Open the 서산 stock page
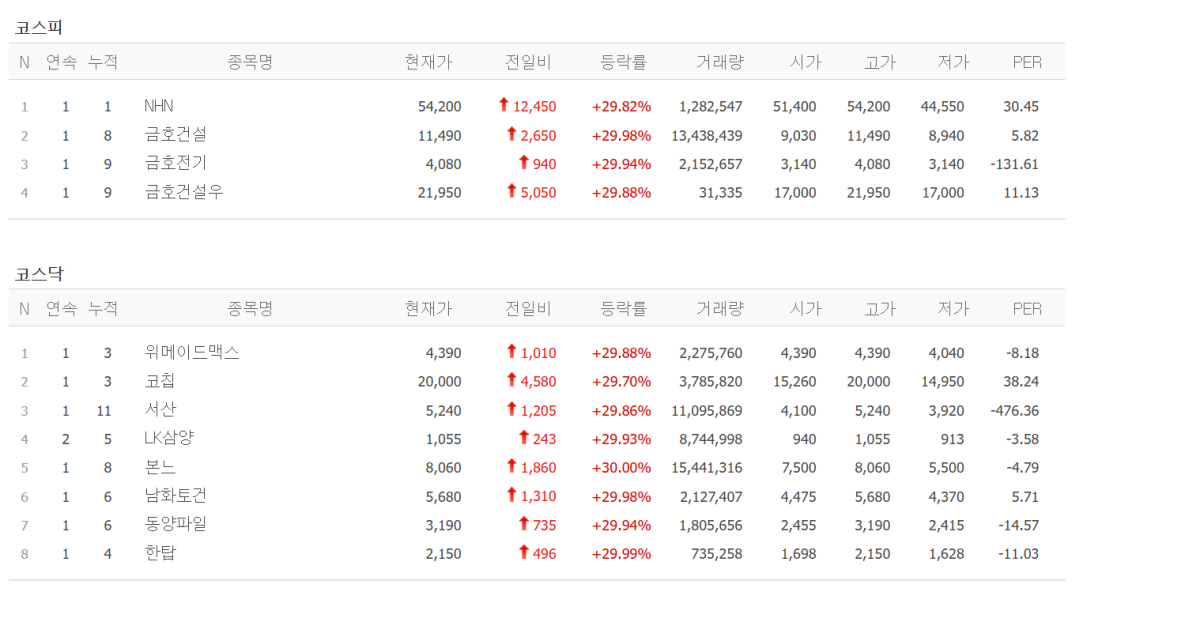 160,410
